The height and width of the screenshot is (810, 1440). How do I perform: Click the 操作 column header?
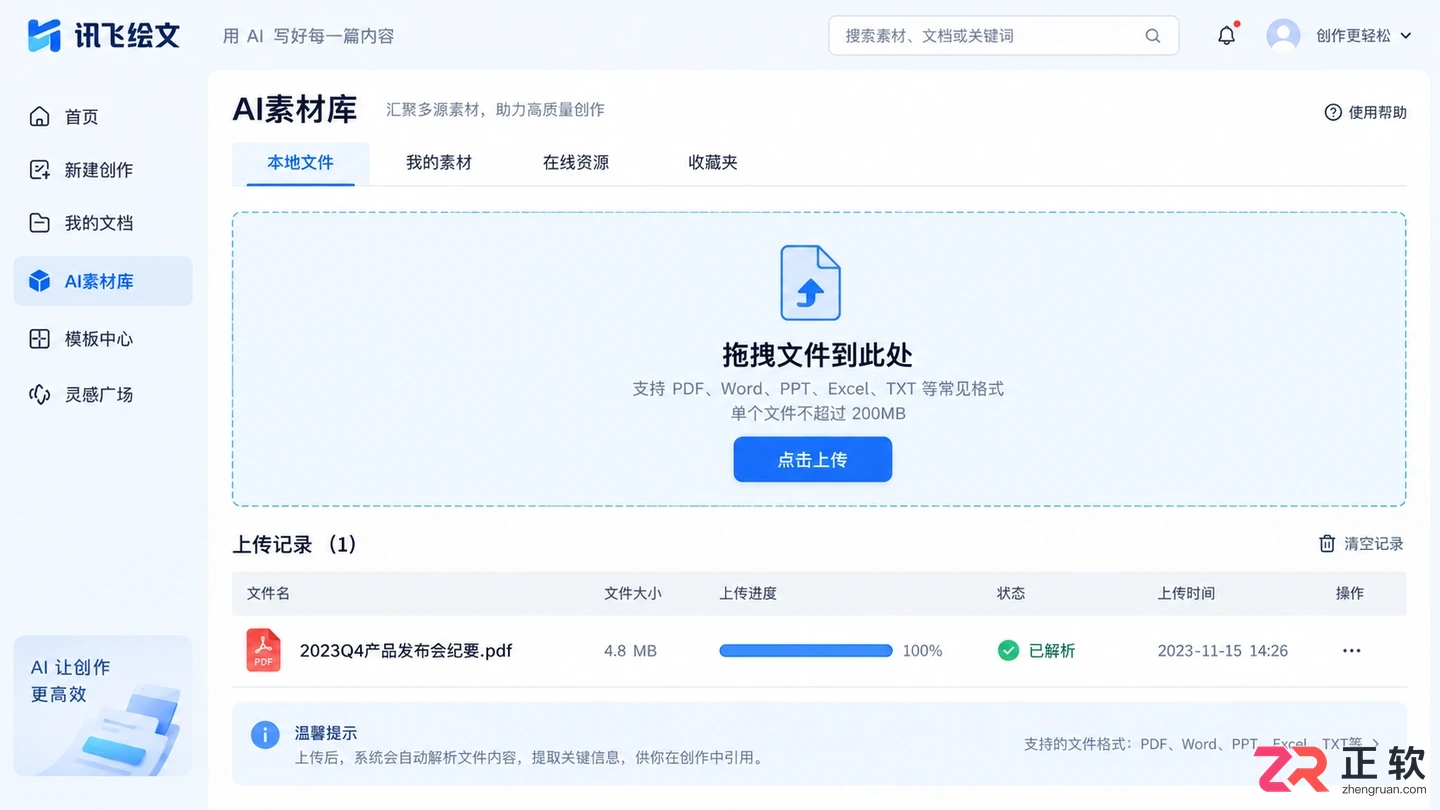coord(1350,593)
